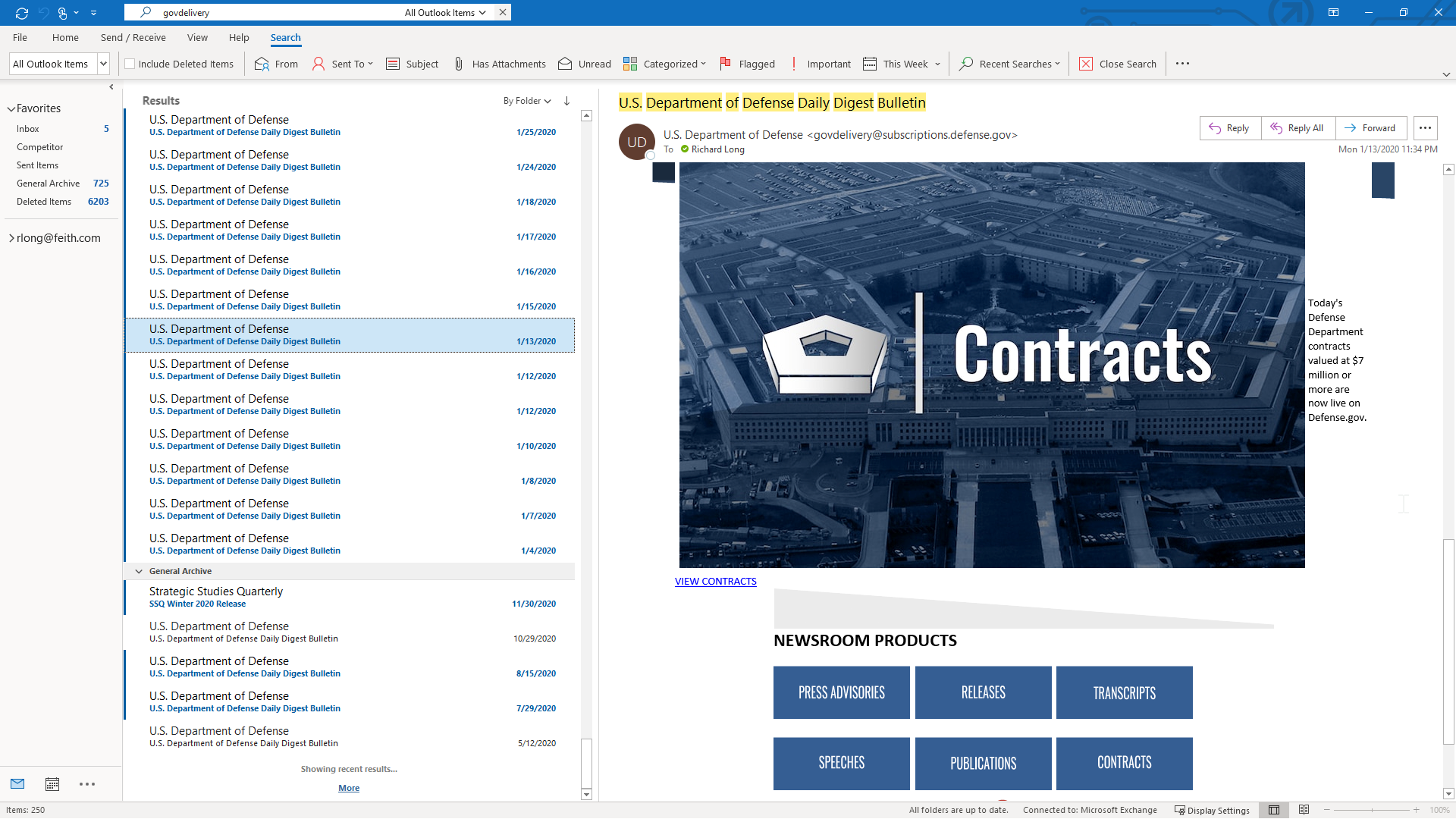Toggle the Has Attachments filter
The image size is (1456, 819).
(500, 64)
